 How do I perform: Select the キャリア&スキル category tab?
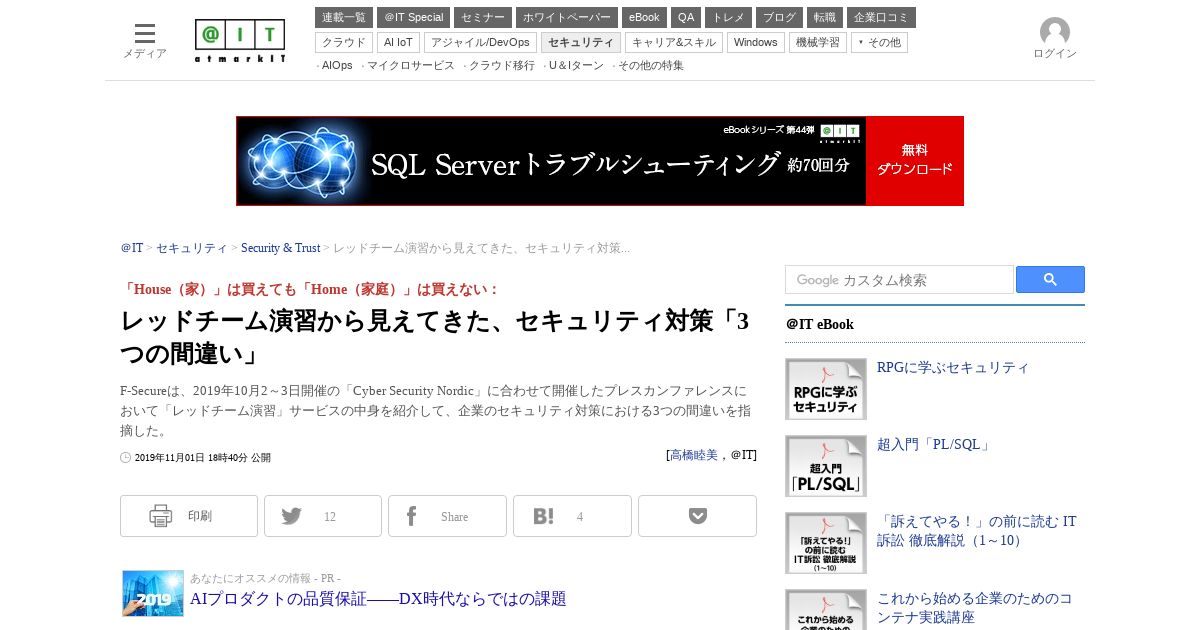[674, 42]
